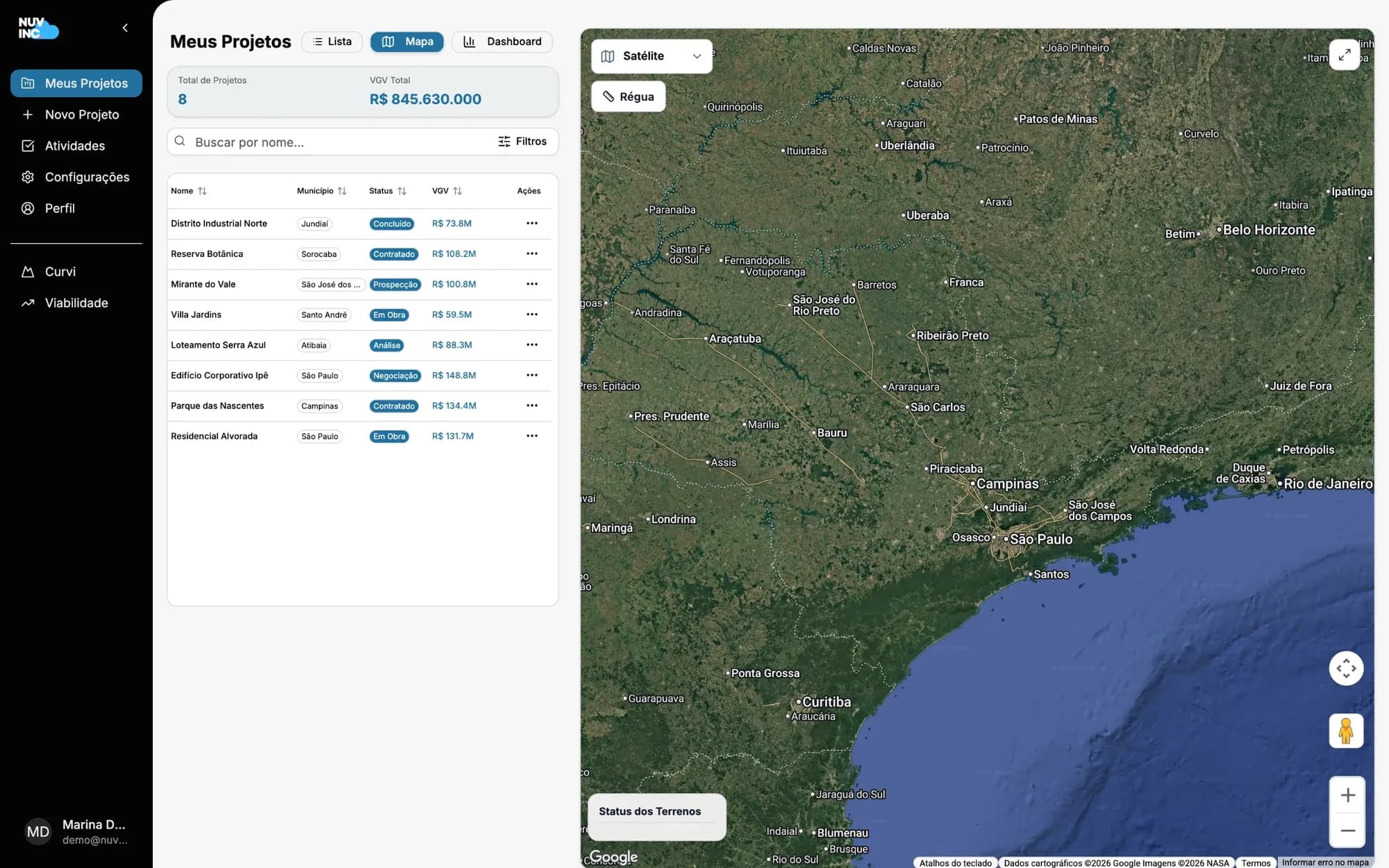Open the Satélite map type dropdown
The width and height of the screenshot is (1389, 868).
651,56
